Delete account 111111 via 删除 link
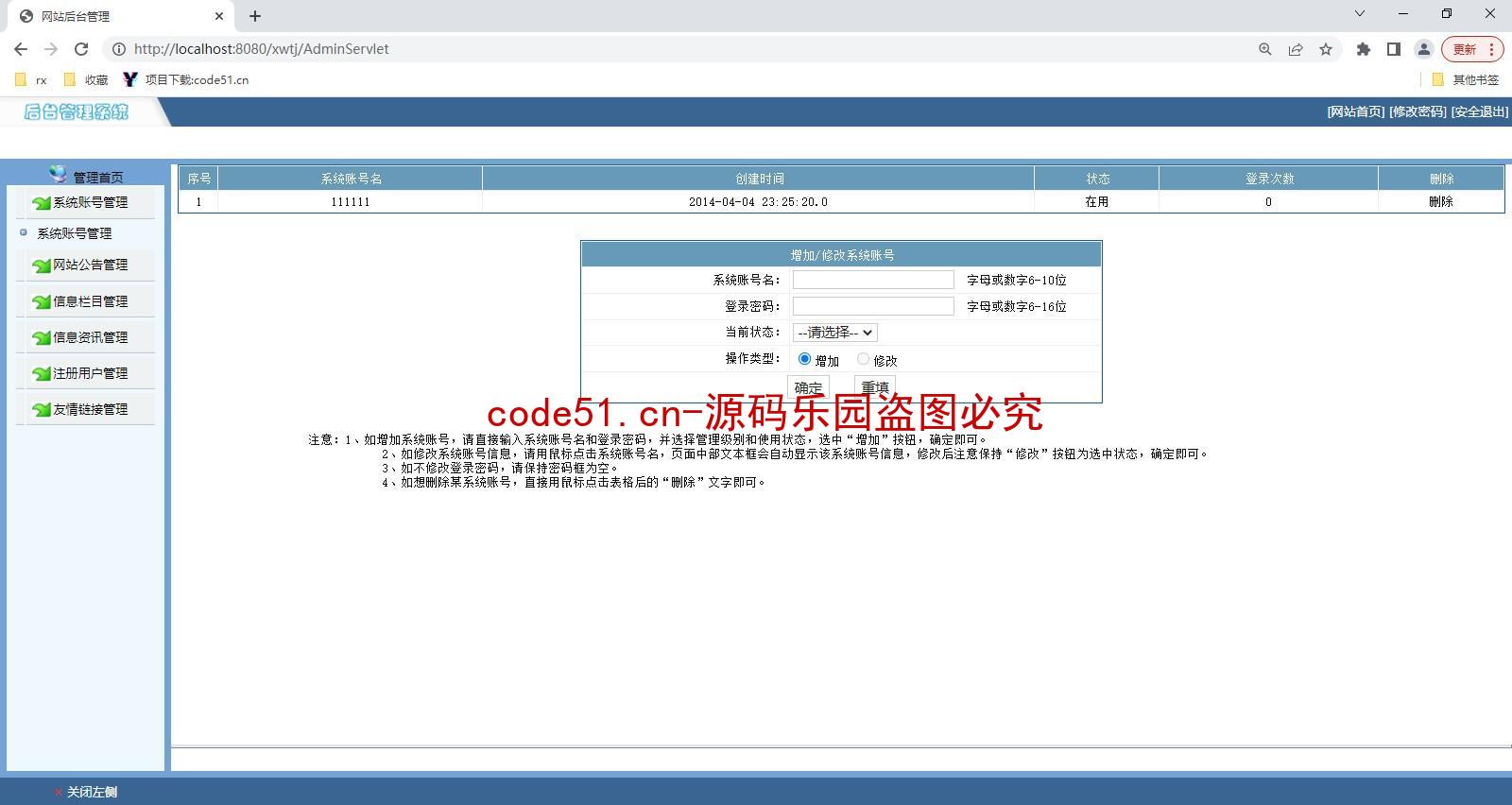The image size is (1512, 805). click(1441, 202)
